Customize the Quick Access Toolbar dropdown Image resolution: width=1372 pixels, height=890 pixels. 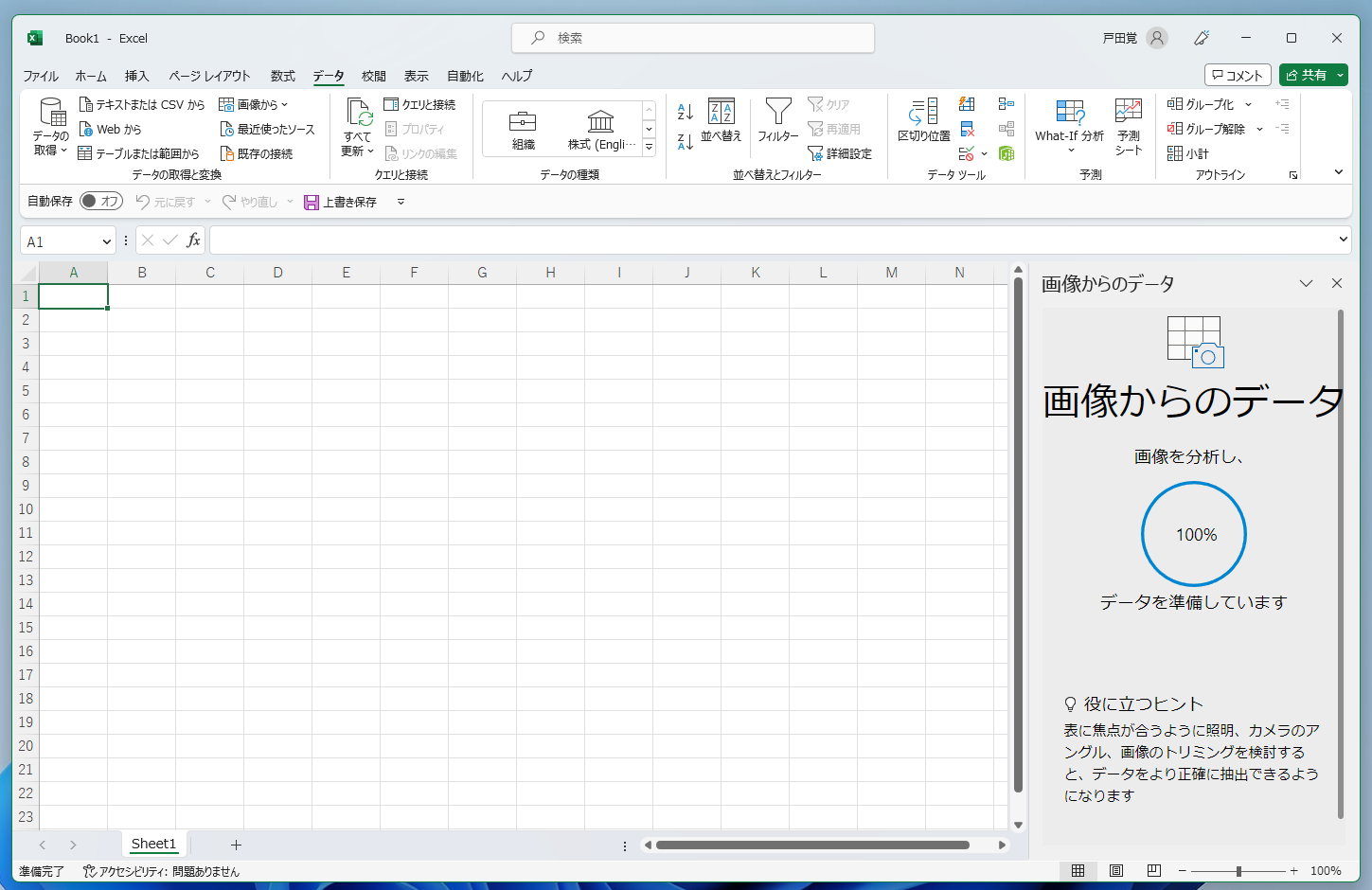401,202
